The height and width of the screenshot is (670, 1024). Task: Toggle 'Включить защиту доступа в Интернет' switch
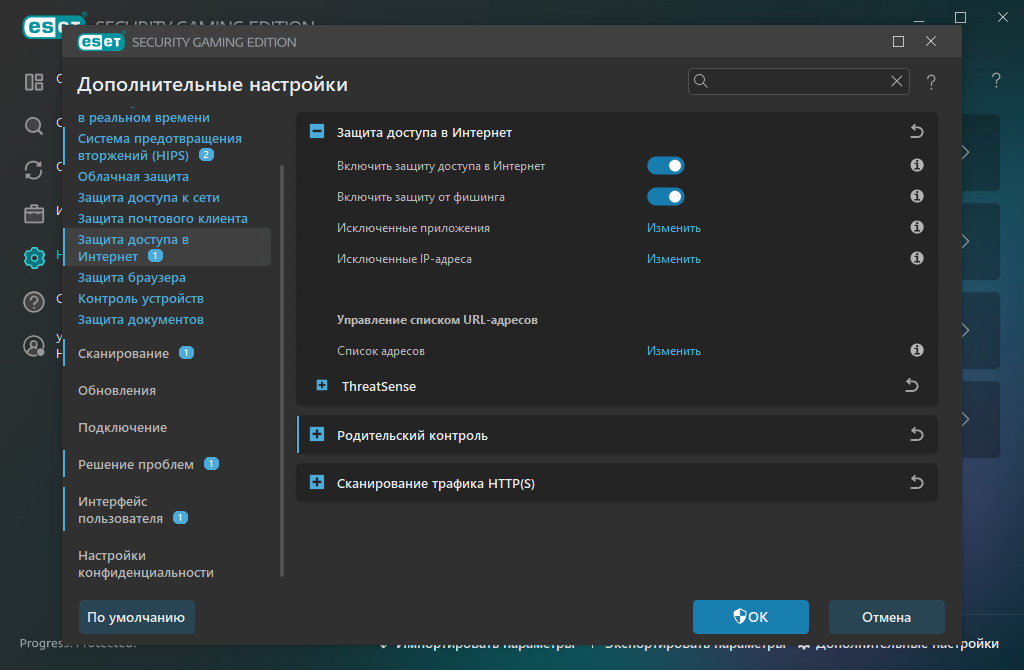pos(665,166)
